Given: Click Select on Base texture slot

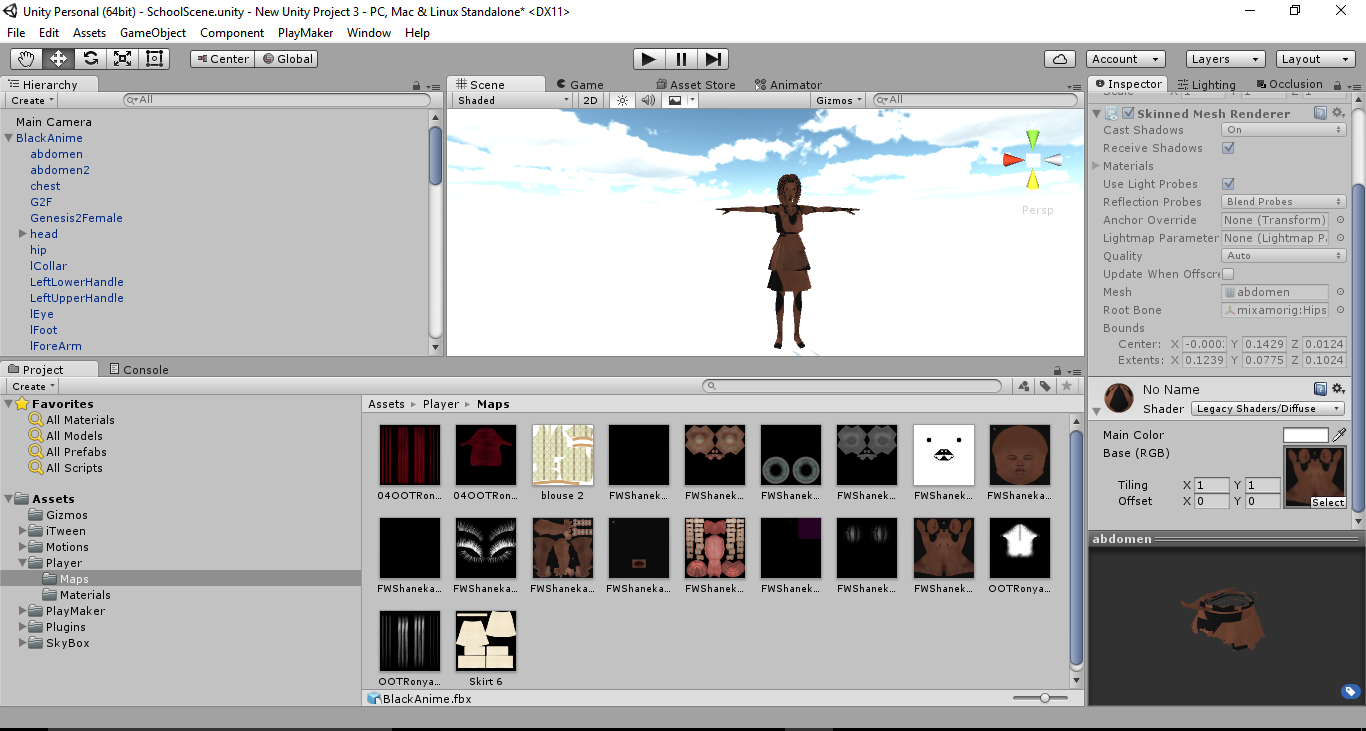Looking at the screenshot, I should pyautogui.click(x=1328, y=502).
